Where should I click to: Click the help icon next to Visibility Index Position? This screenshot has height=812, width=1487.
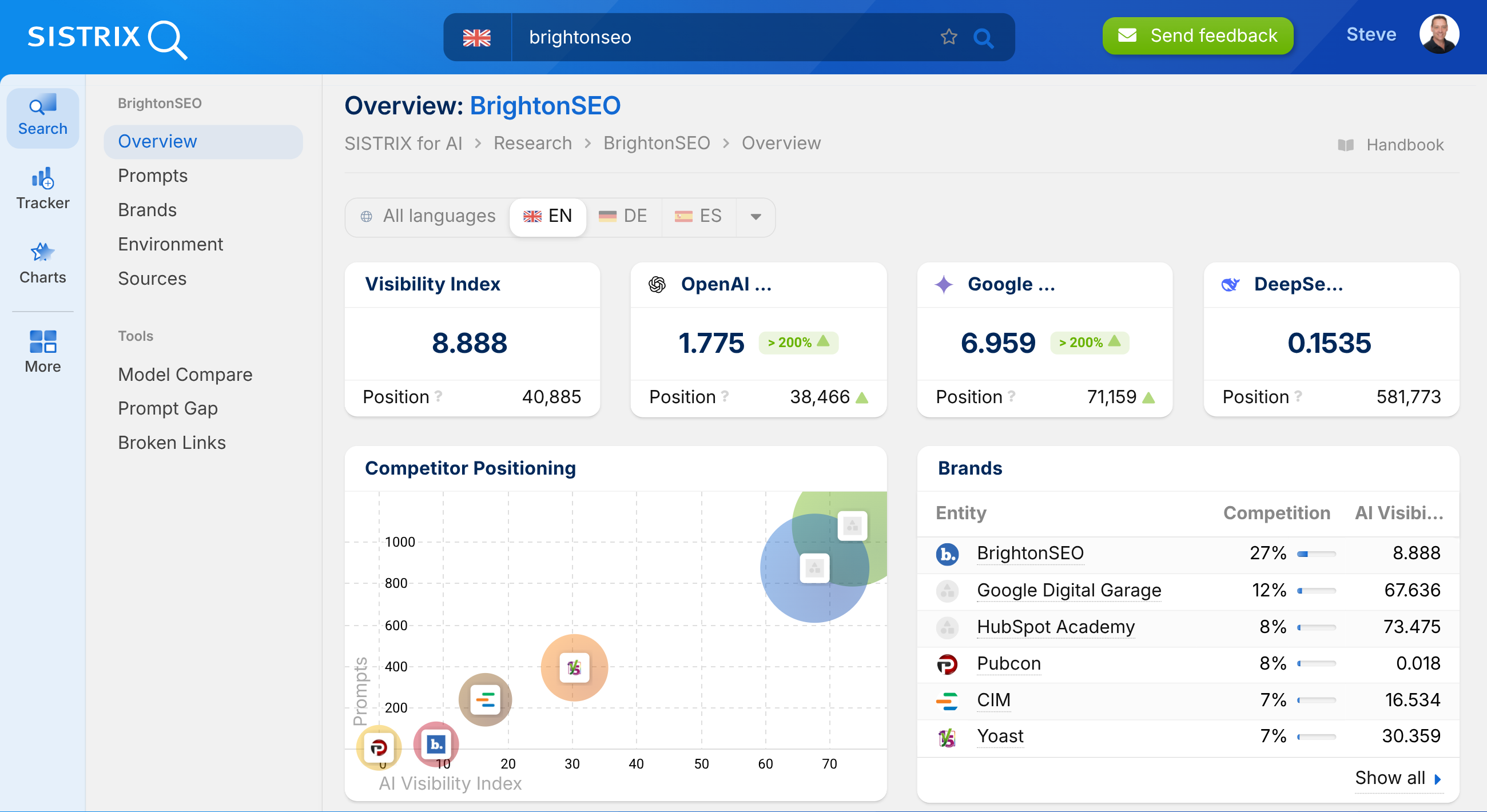(439, 396)
